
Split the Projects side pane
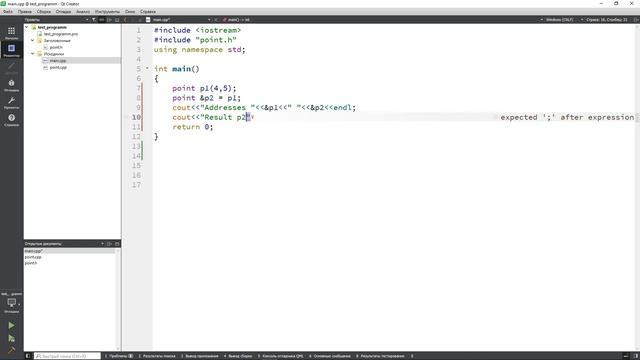[109, 20]
